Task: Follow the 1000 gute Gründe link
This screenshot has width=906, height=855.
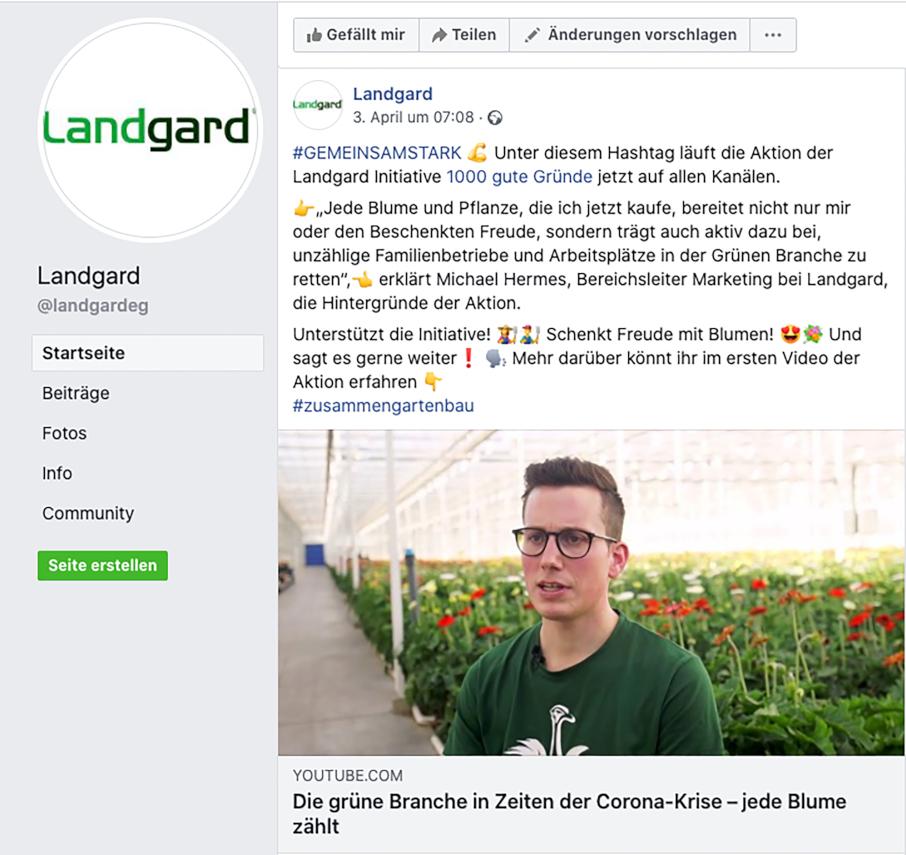Action: [x=519, y=176]
